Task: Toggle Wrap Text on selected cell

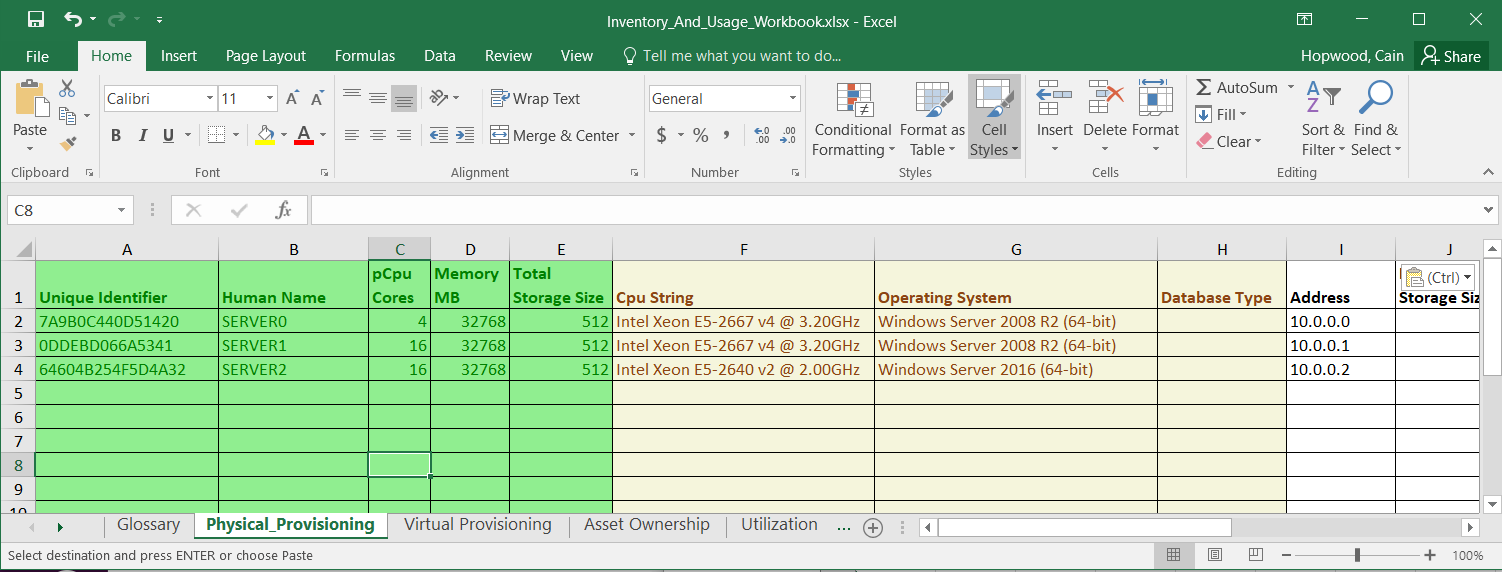Action: 535,98
